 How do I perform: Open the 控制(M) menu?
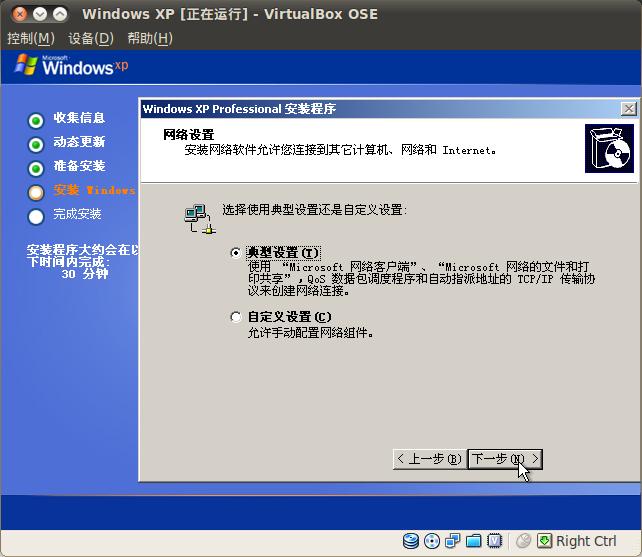31,38
